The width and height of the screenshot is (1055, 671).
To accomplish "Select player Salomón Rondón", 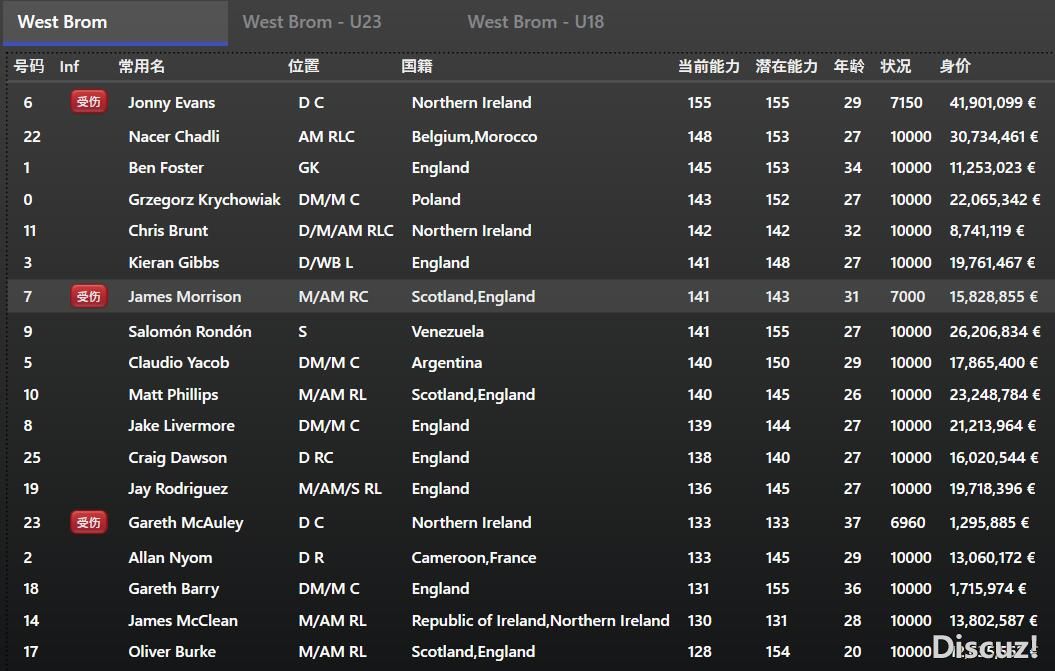I will (x=190, y=331).
